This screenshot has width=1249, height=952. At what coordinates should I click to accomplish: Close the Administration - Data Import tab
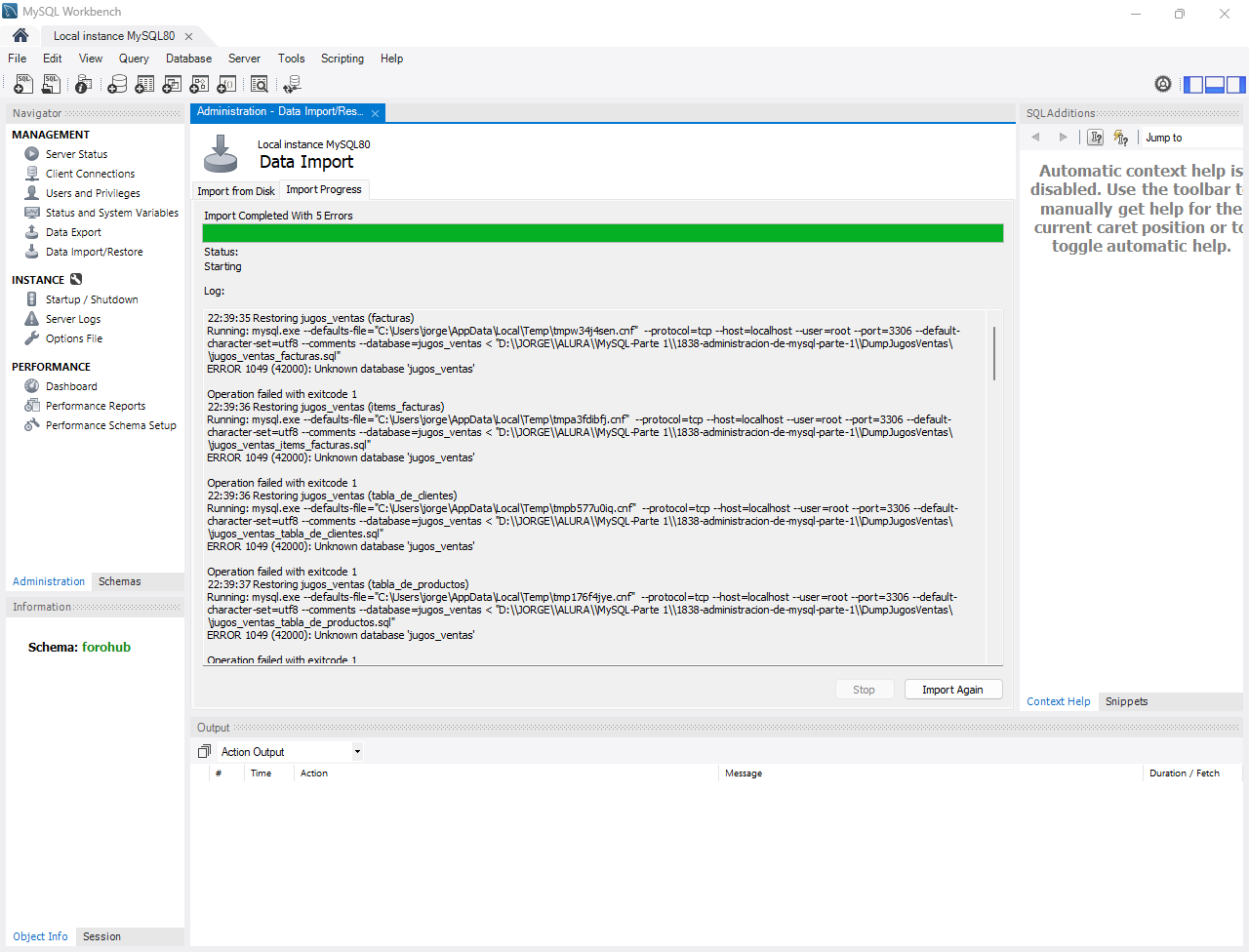[375, 113]
